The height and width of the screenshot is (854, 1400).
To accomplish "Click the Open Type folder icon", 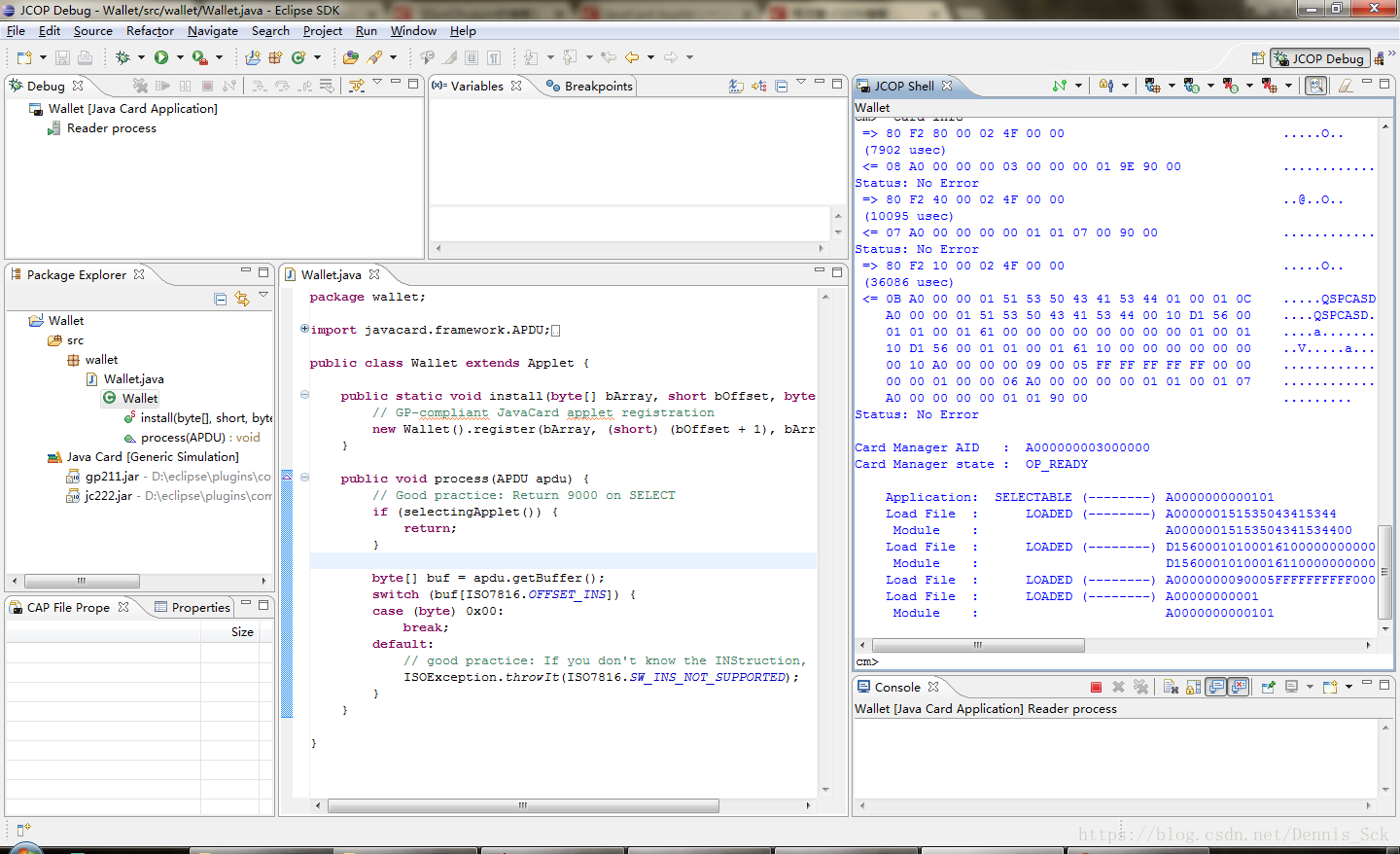I will pyautogui.click(x=351, y=57).
